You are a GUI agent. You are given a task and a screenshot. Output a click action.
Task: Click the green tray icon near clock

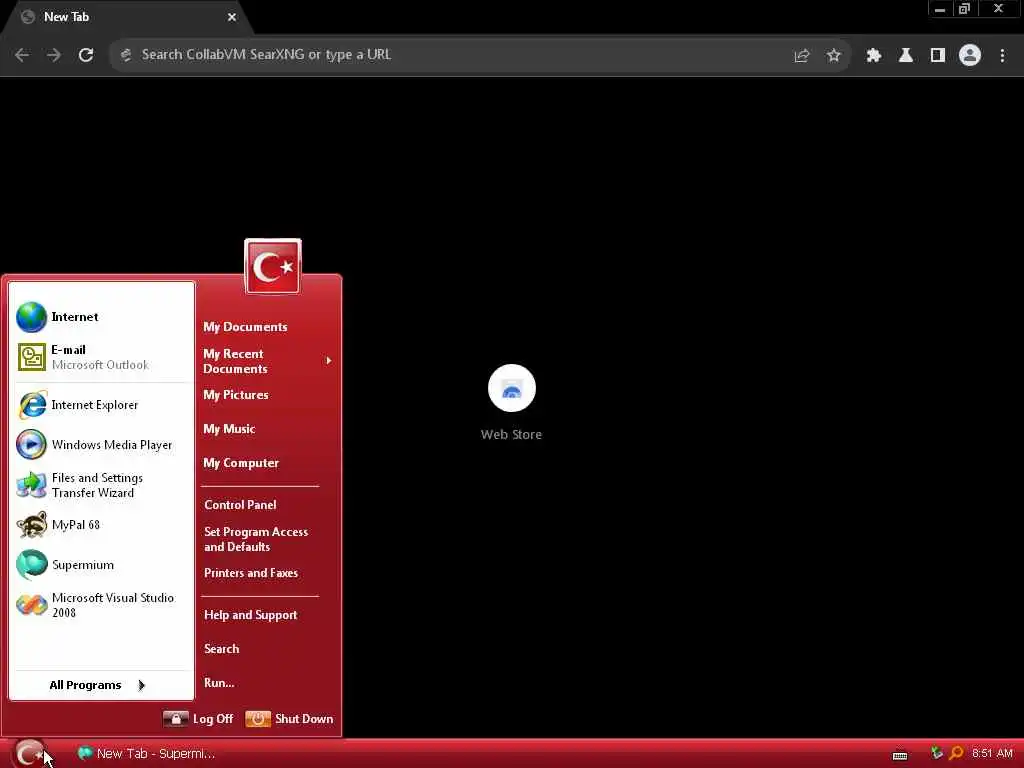936,753
